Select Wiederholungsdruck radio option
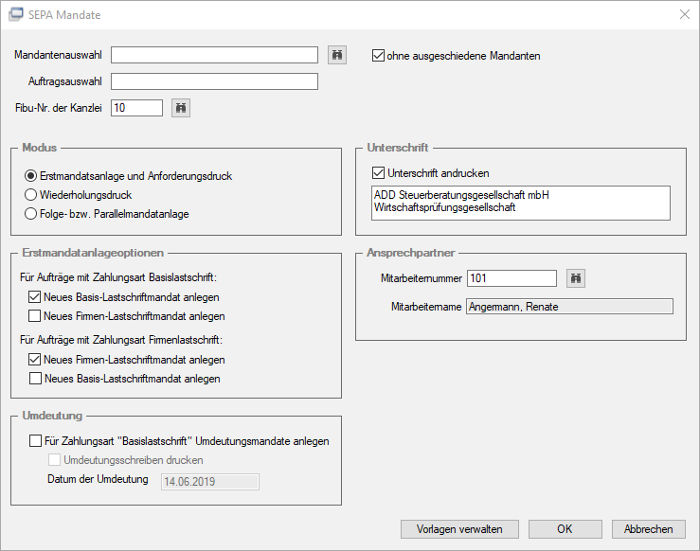This screenshot has width=700, height=551. [30, 195]
